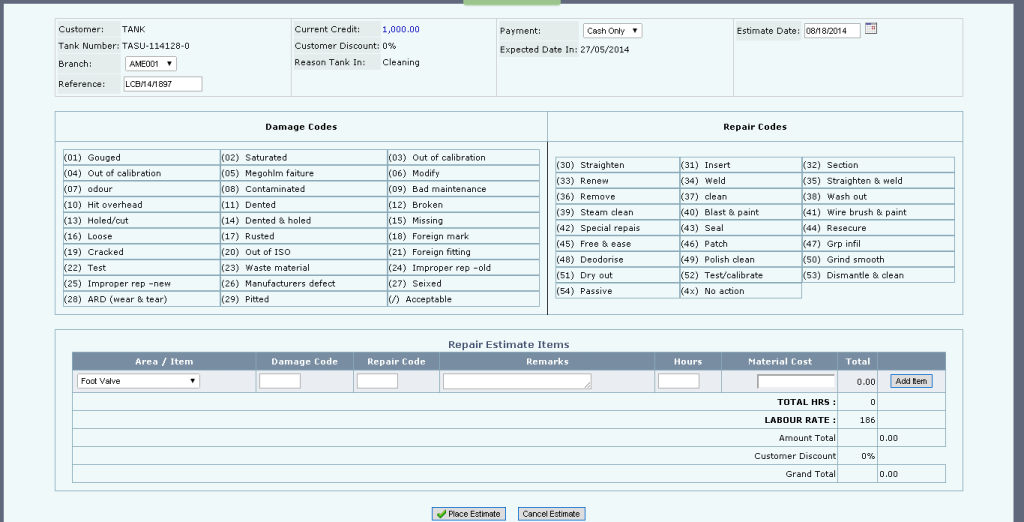1024x522 pixels.
Task: Select damage code (12) Broken
Action: [x=464, y=204]
